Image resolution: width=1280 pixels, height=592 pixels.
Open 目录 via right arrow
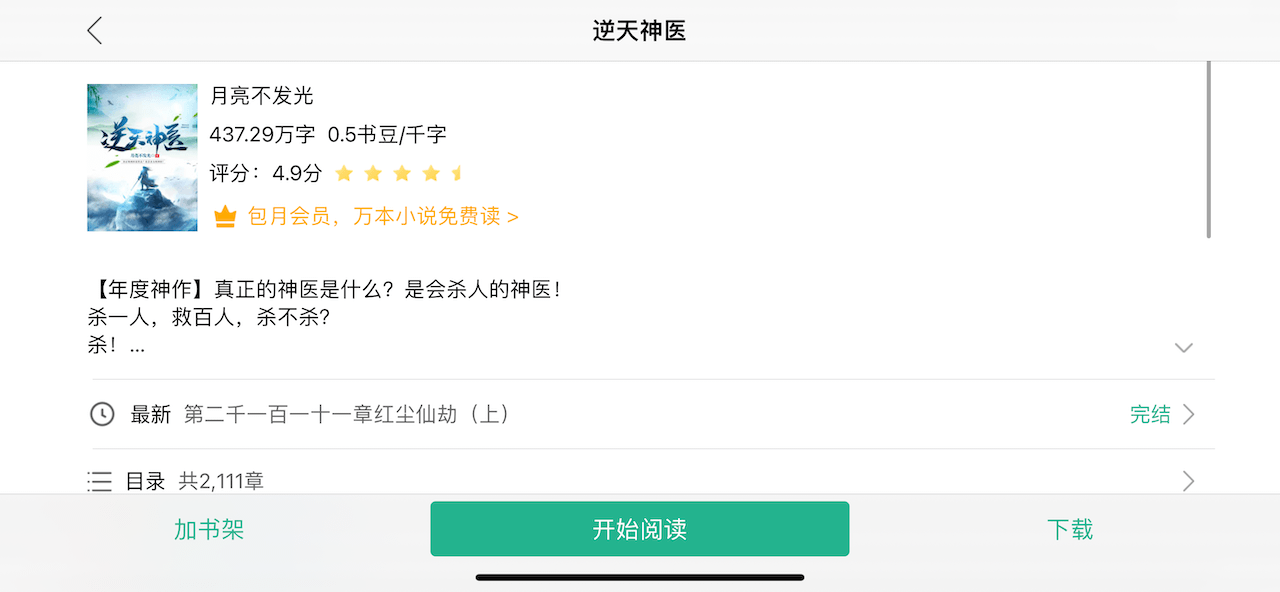click(1189, 482)
